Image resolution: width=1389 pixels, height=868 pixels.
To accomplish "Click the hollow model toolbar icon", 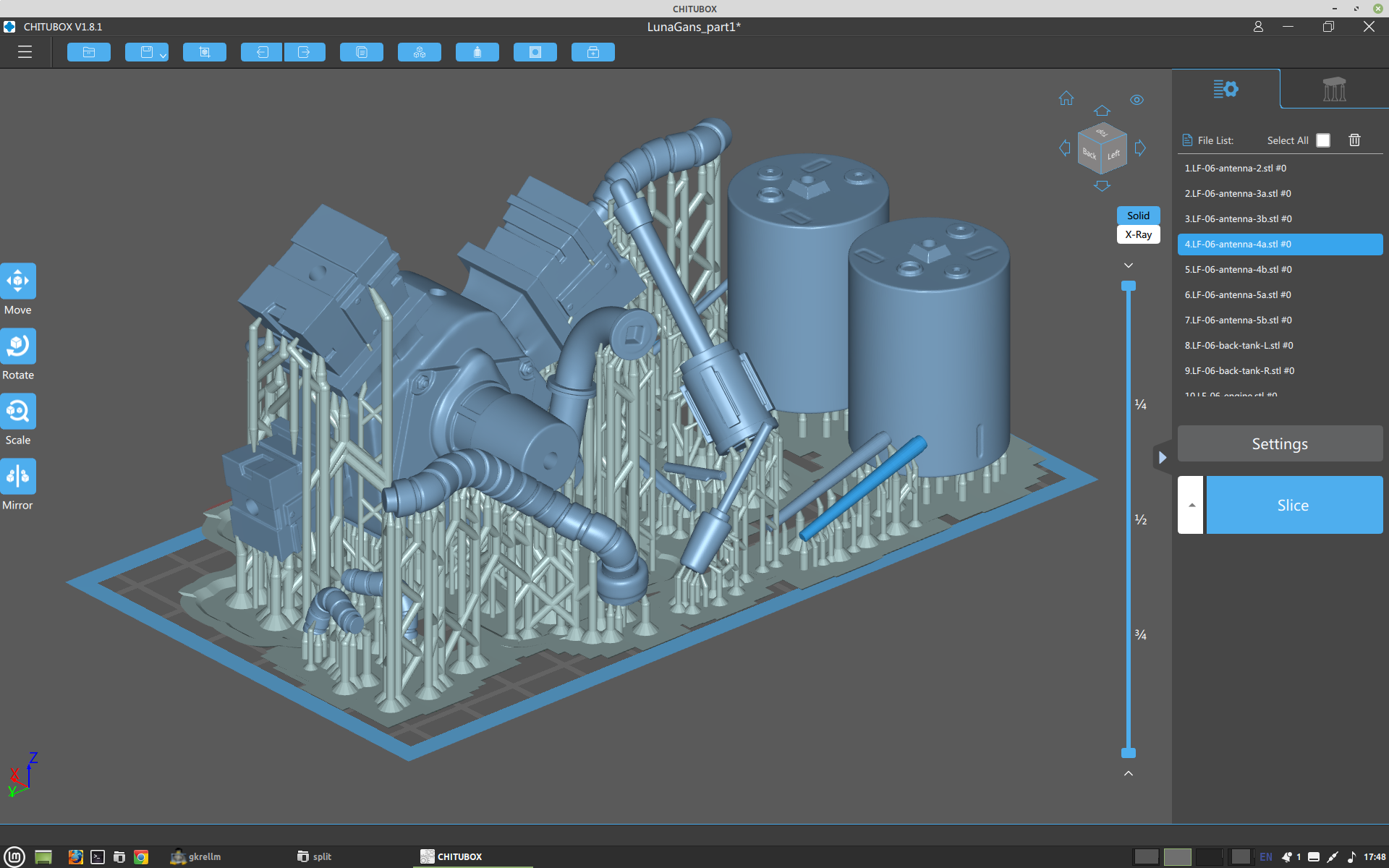I will tap(477, 52).
